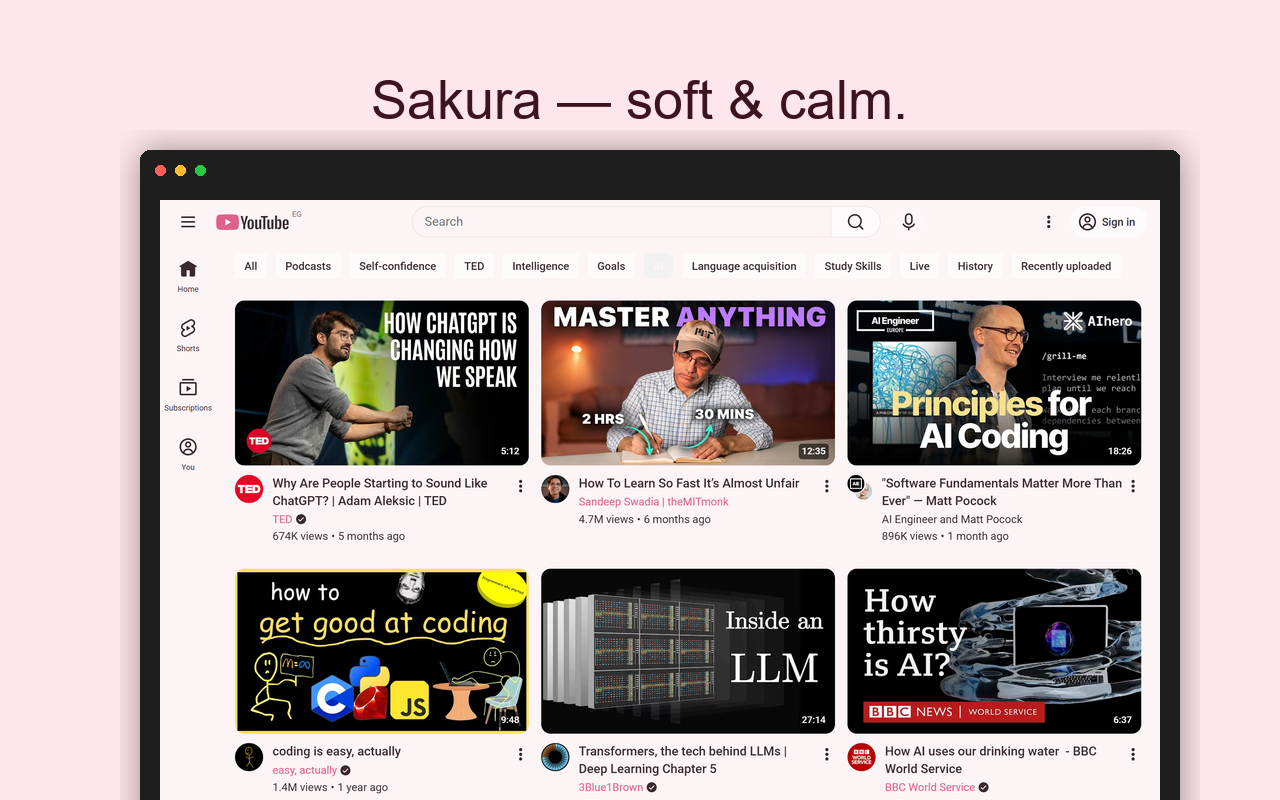
Task: Open the settings dots beside Sign in
Action: 1048,222
